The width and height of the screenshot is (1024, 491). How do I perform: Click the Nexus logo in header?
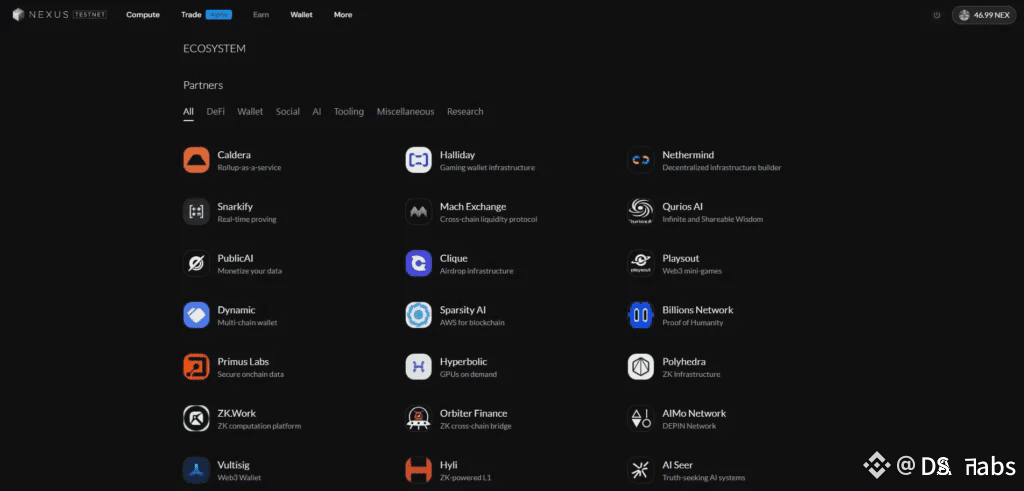pos(40,14)
